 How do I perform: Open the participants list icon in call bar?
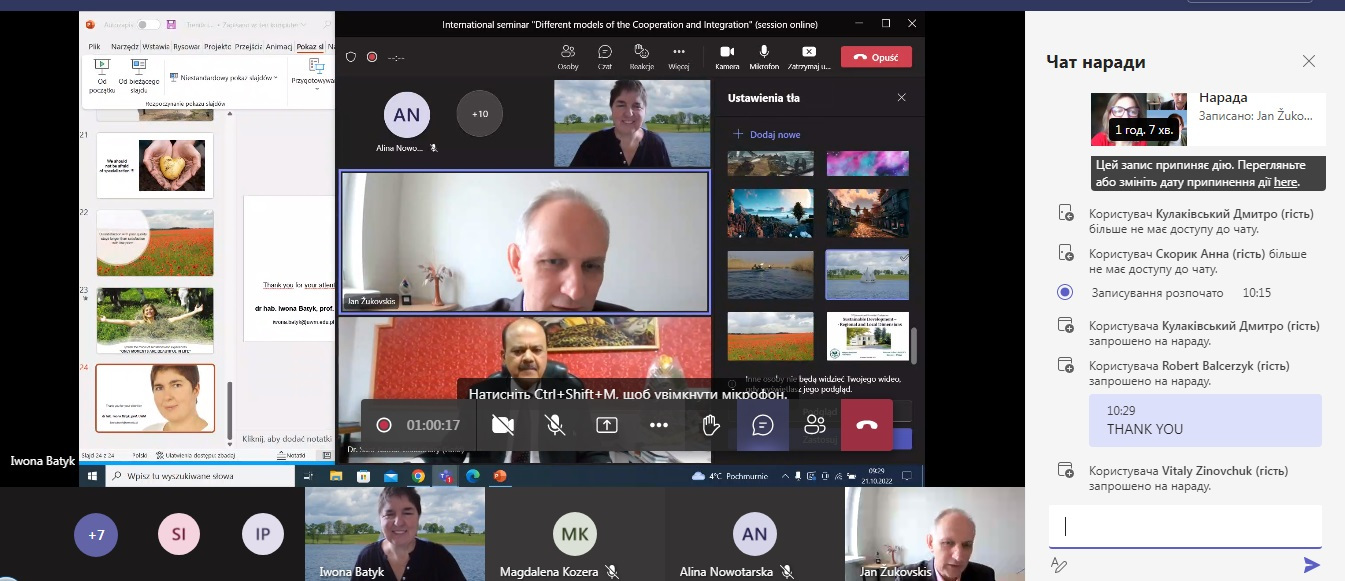[815, 425]
